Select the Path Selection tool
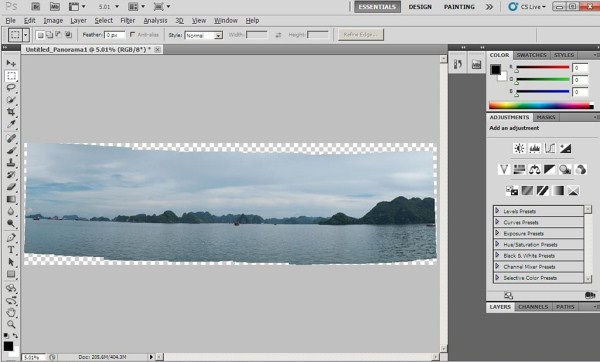This screenshot has width=600, height=362. [x=11, y=262]
